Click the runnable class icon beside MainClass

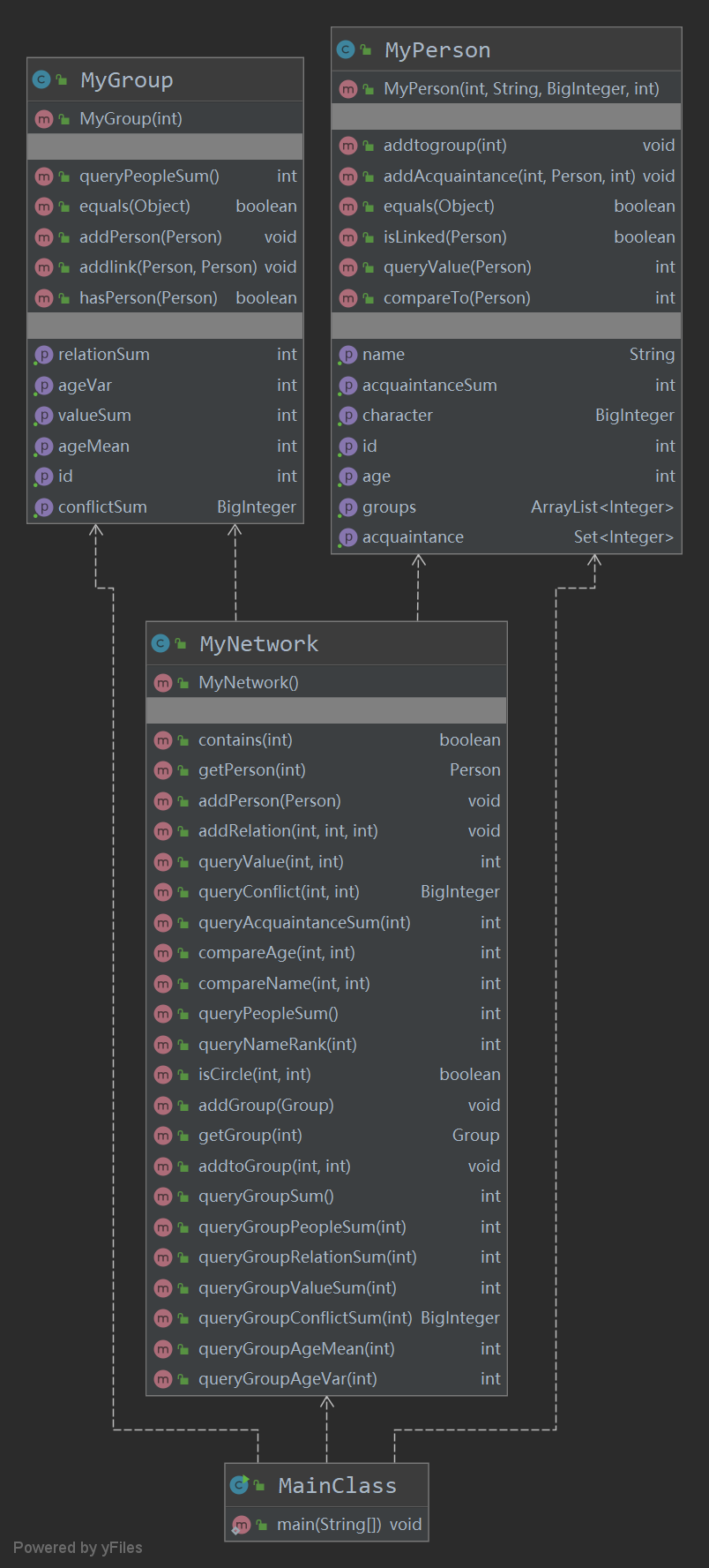coord(239,1485)
